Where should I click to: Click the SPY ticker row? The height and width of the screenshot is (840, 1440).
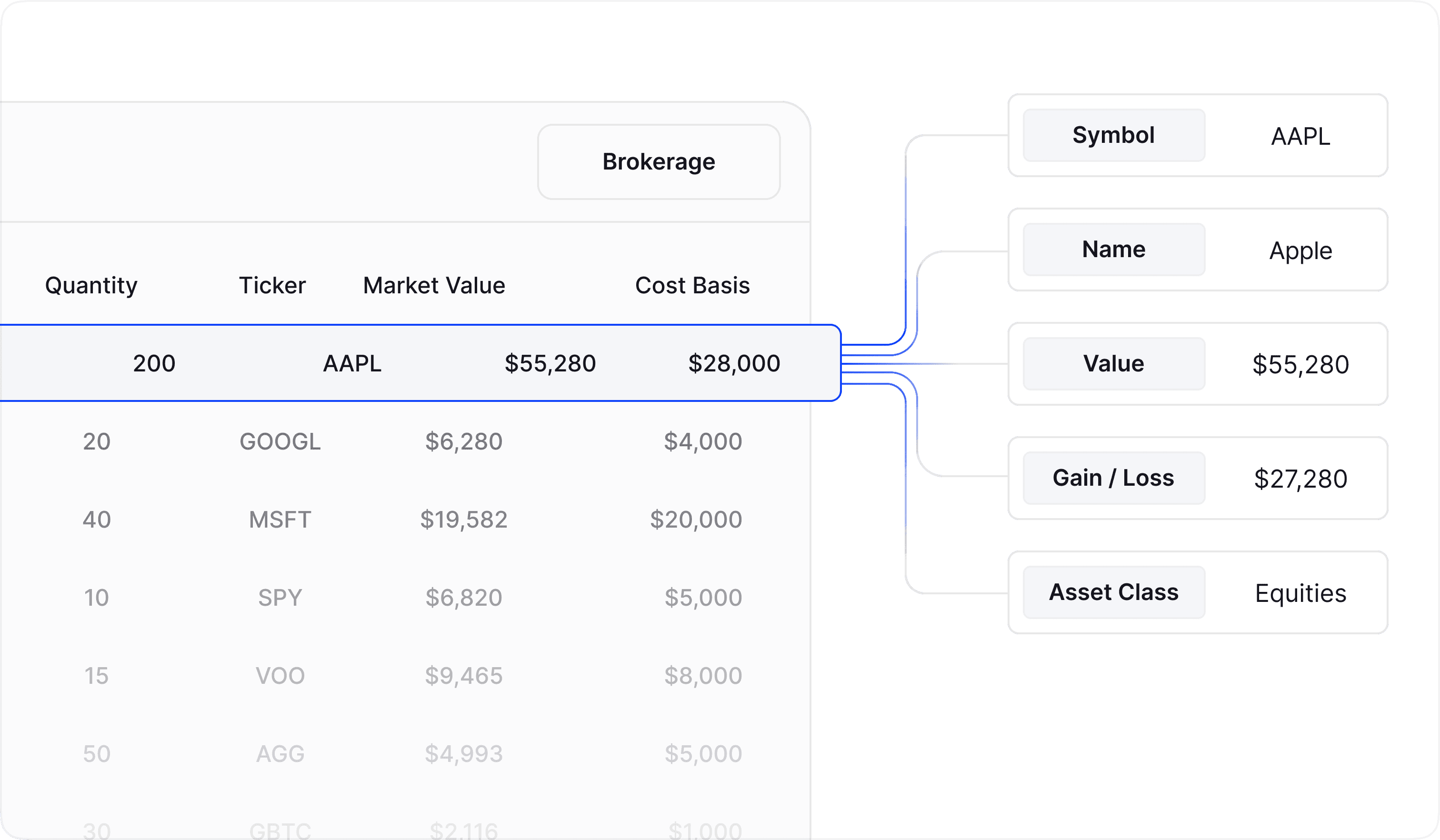280,598
